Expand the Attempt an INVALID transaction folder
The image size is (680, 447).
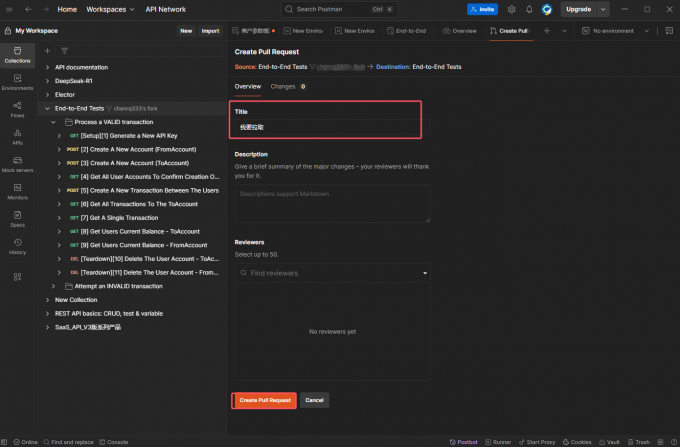[x=53, y=286]
